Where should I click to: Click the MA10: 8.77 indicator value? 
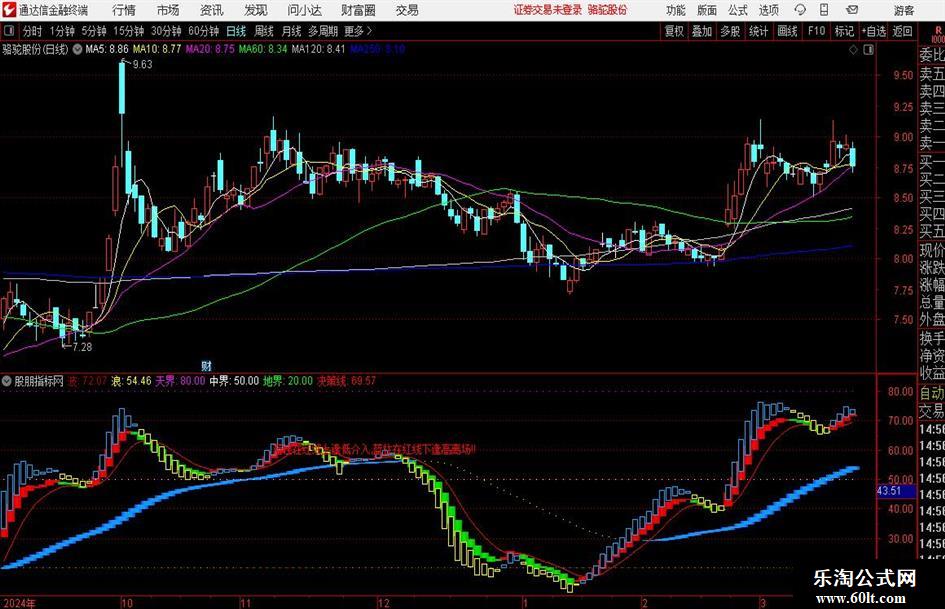[x=157, y=49]
